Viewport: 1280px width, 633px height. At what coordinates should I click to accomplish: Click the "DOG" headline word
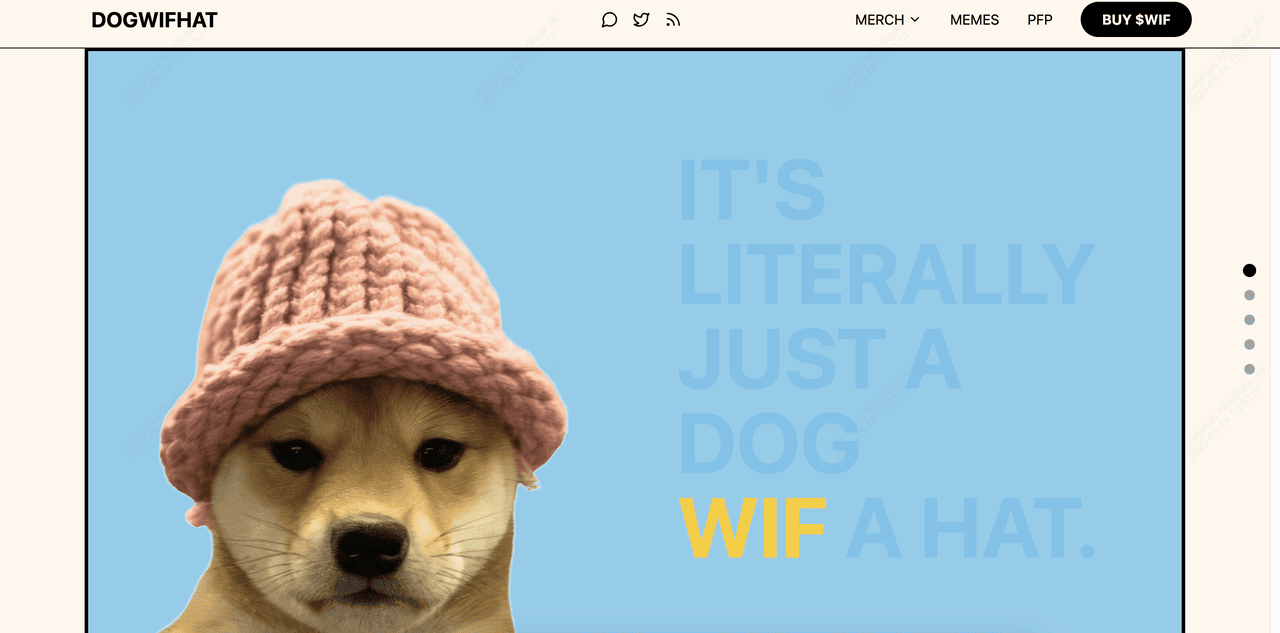pyautogui.click(x=770, y=443)
